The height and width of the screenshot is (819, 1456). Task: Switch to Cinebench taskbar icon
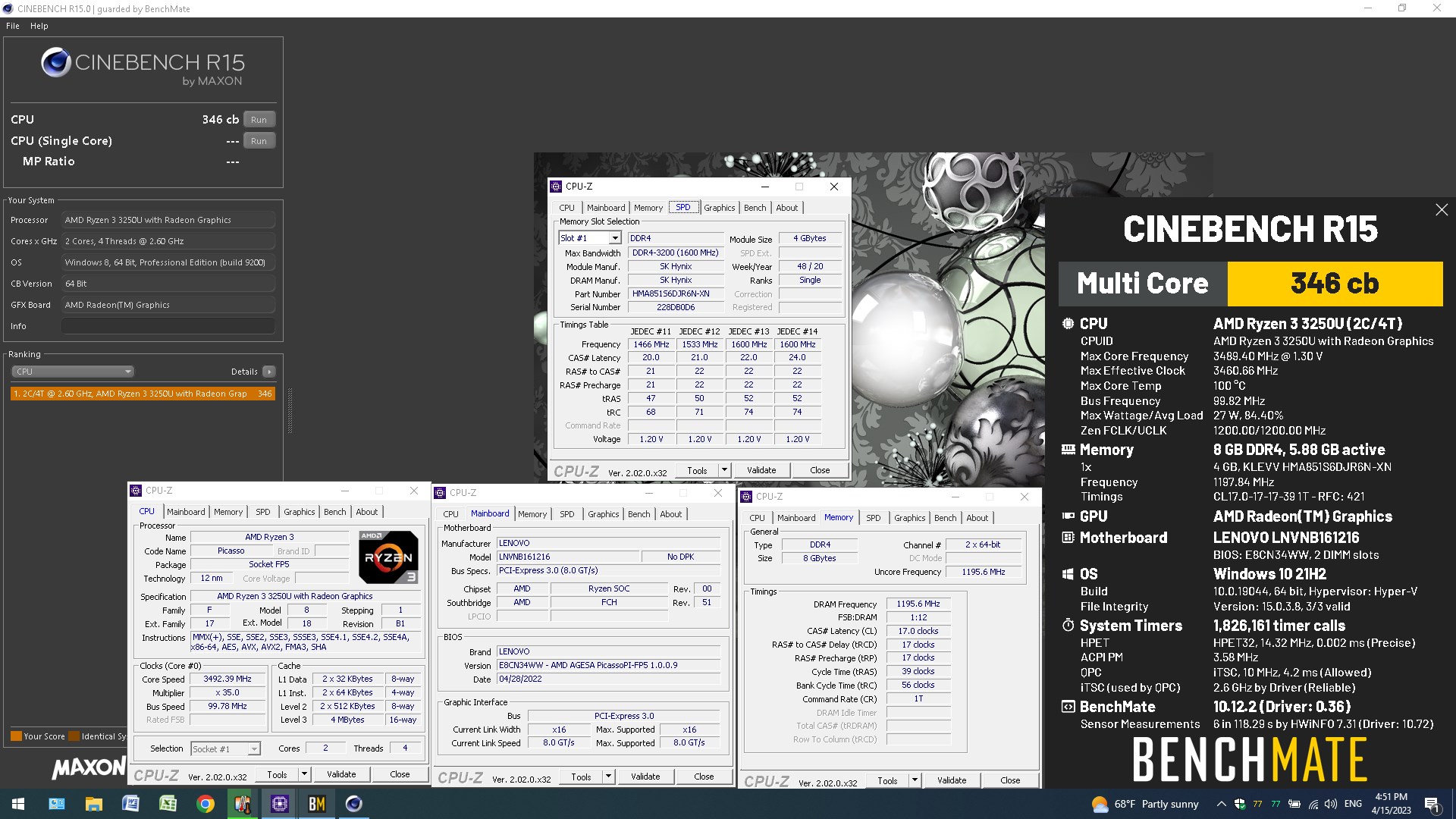[353, 804]
